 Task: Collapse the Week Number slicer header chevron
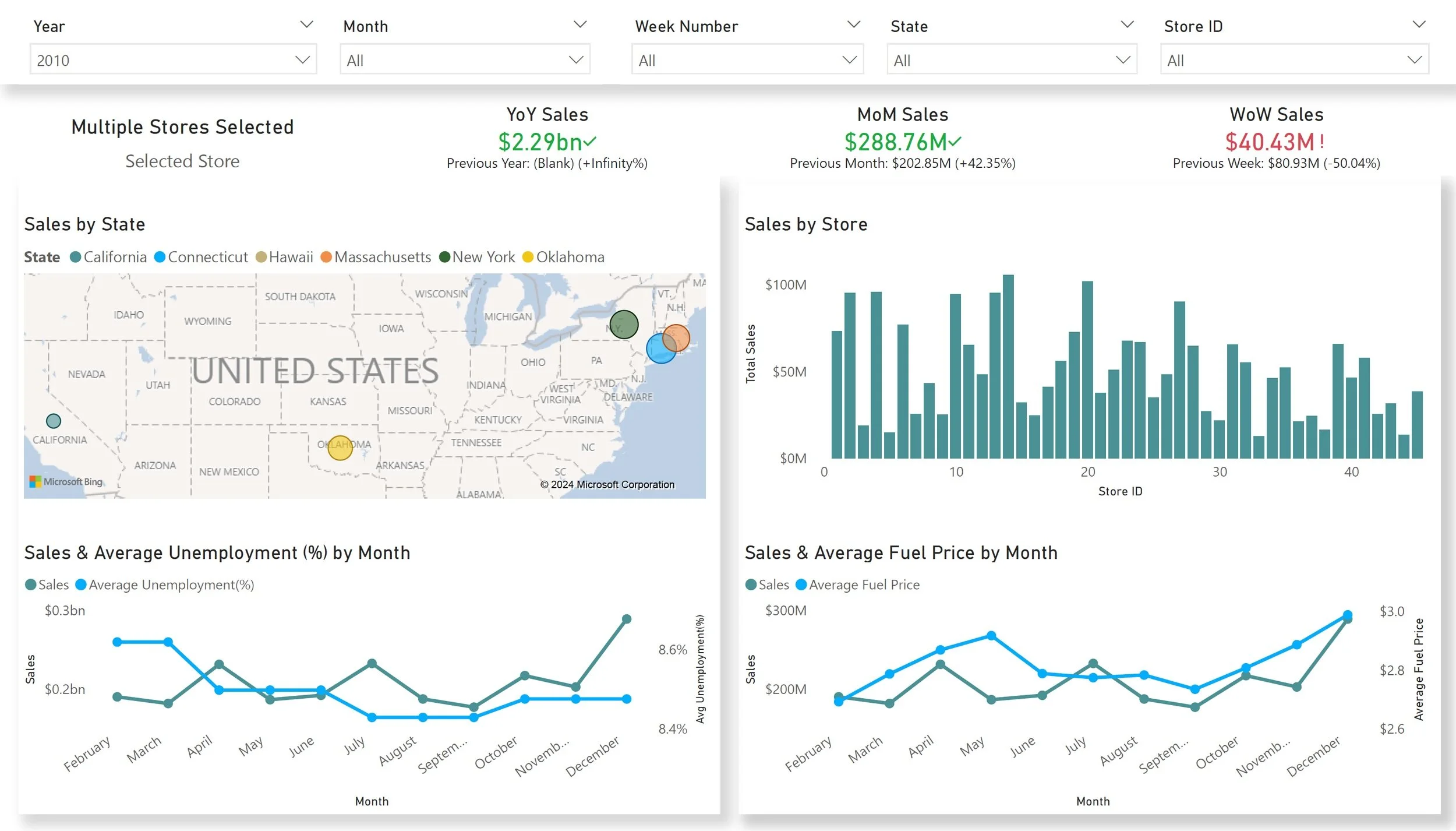[x=853, y=24]
